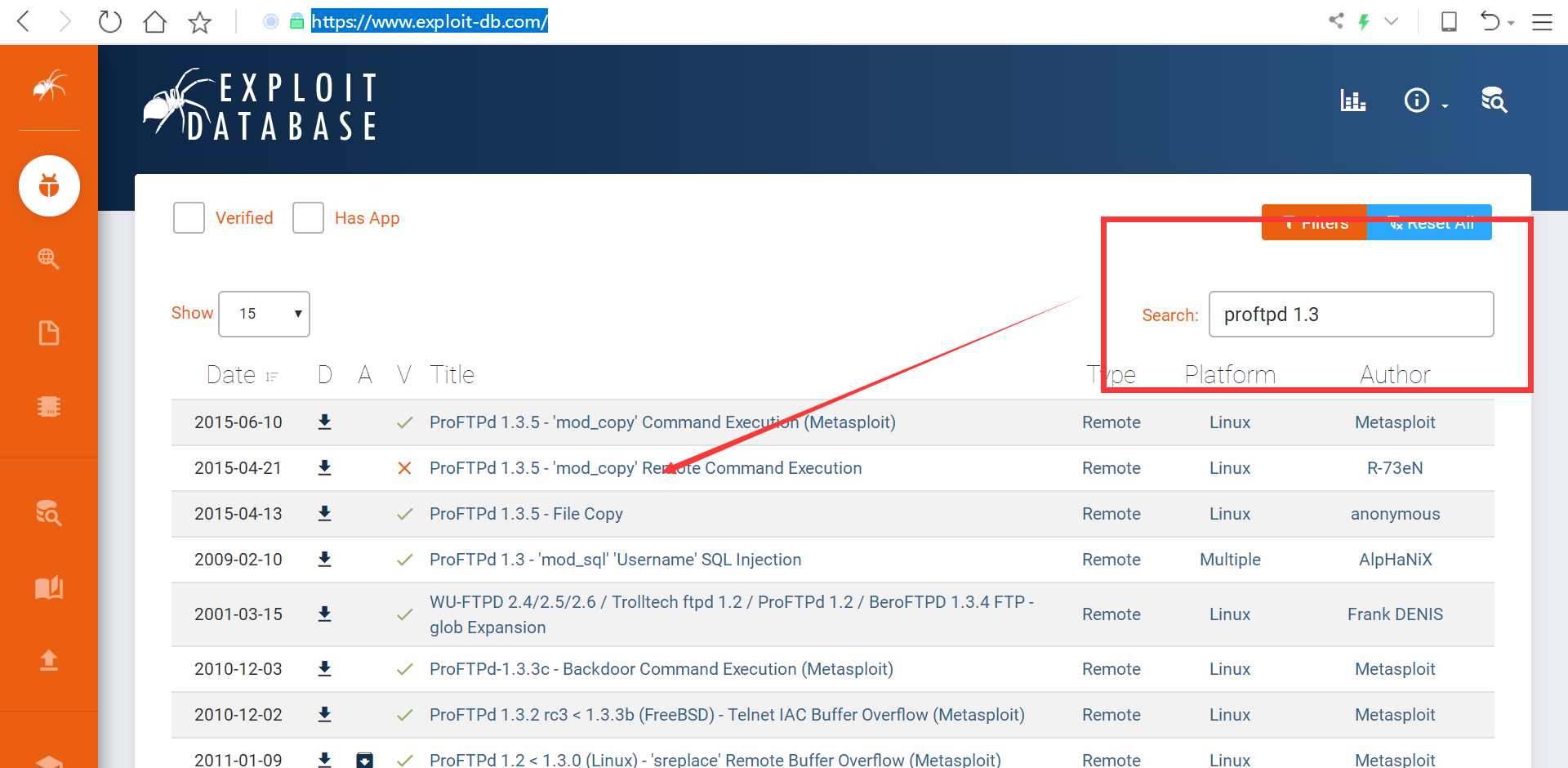
Task: Open the tablet reading mode icon
Action: pos(1449,21)
